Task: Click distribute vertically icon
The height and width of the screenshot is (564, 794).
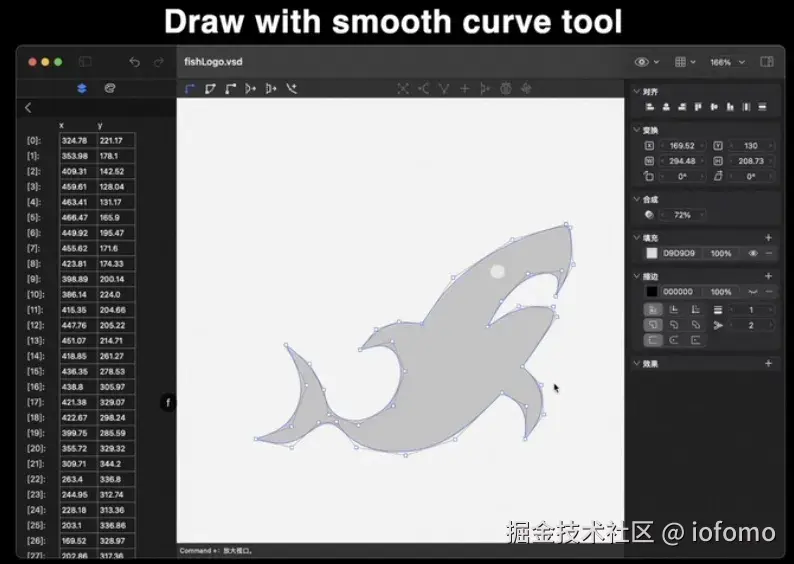Action: tap(762, 107)
